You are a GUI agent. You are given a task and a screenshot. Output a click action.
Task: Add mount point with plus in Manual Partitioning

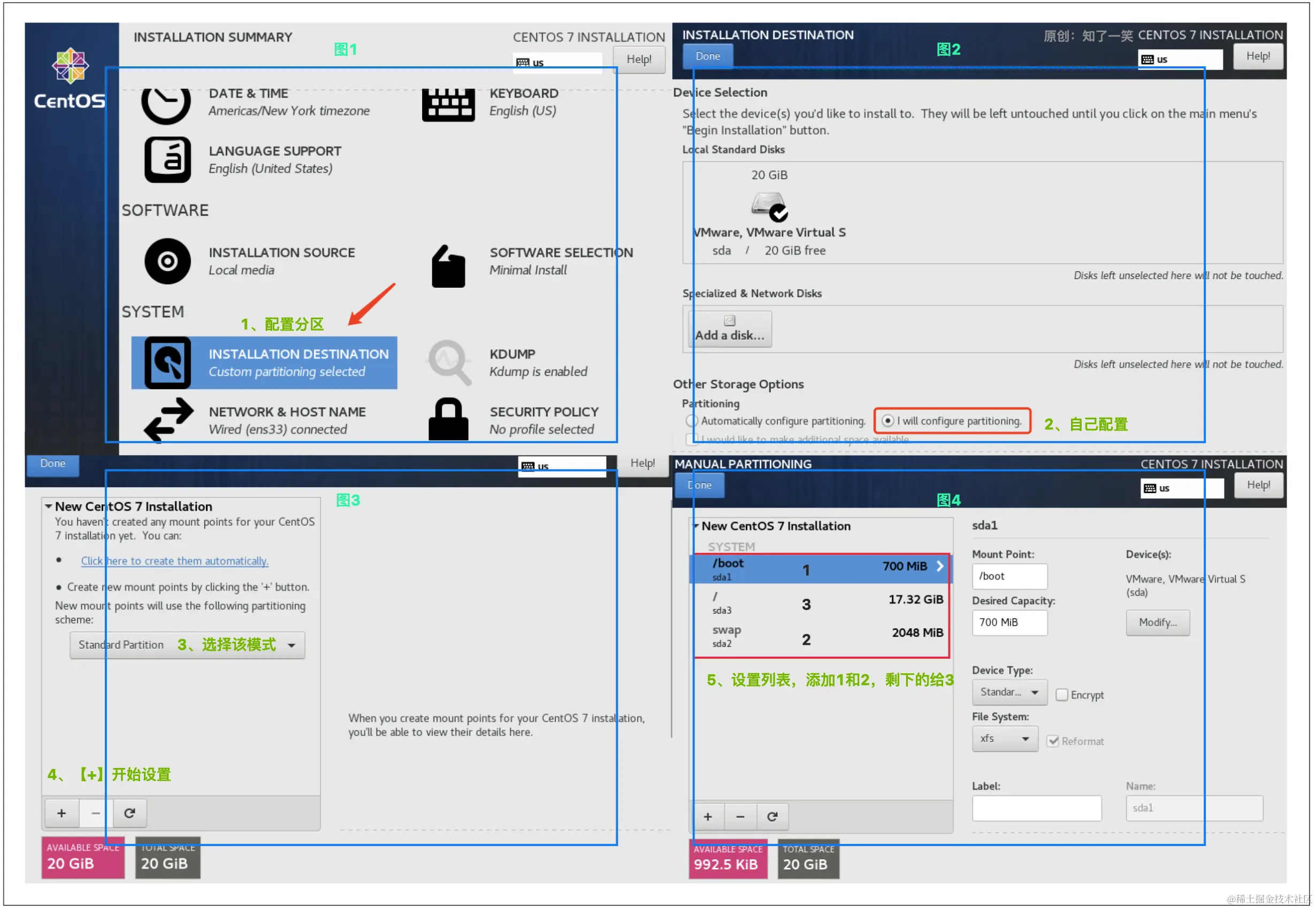708,817
